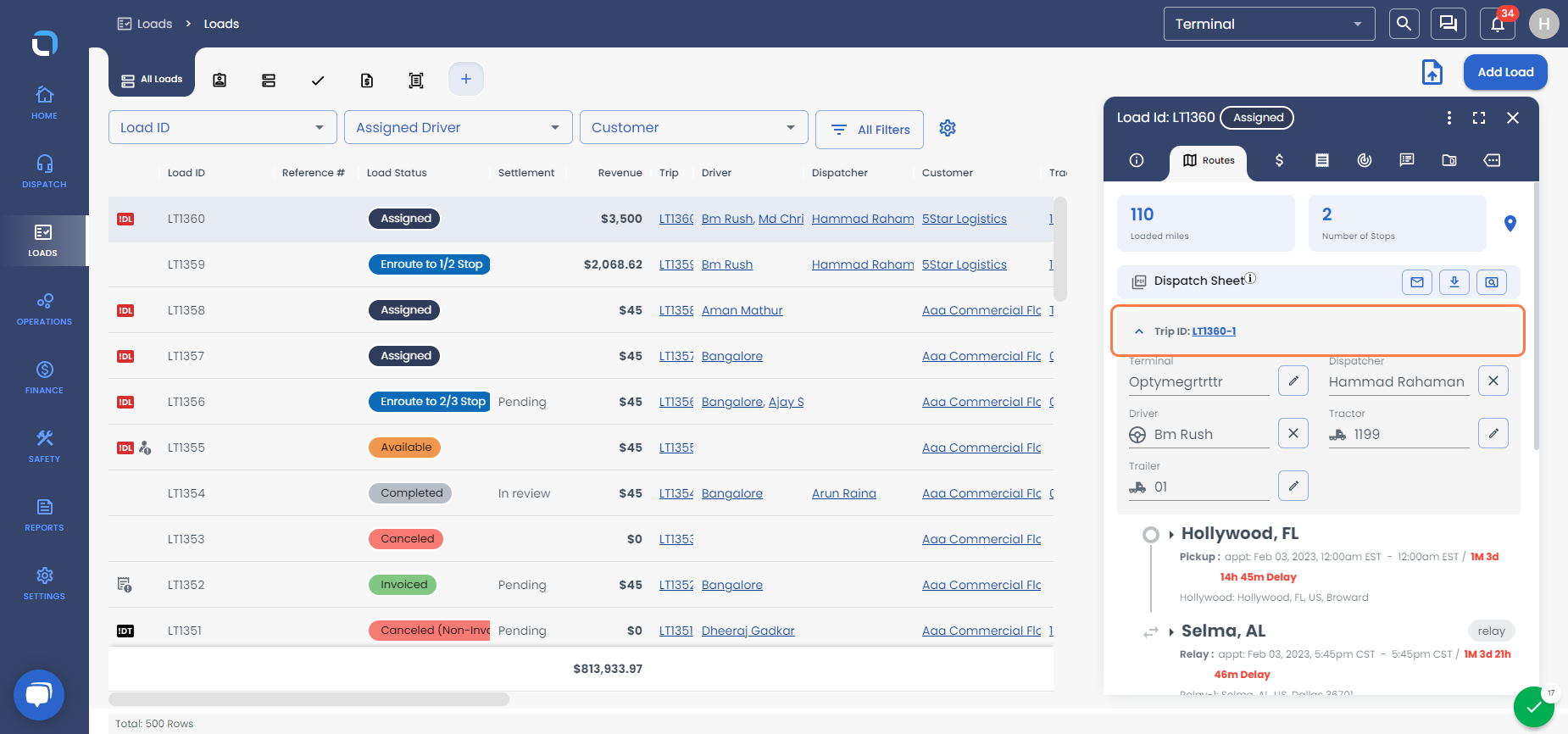Image resolution: width=1568 pixels, height=734 pixels.
Task: Edit trailer 01
Action: pyautogui.click(x=1293, y=486)
